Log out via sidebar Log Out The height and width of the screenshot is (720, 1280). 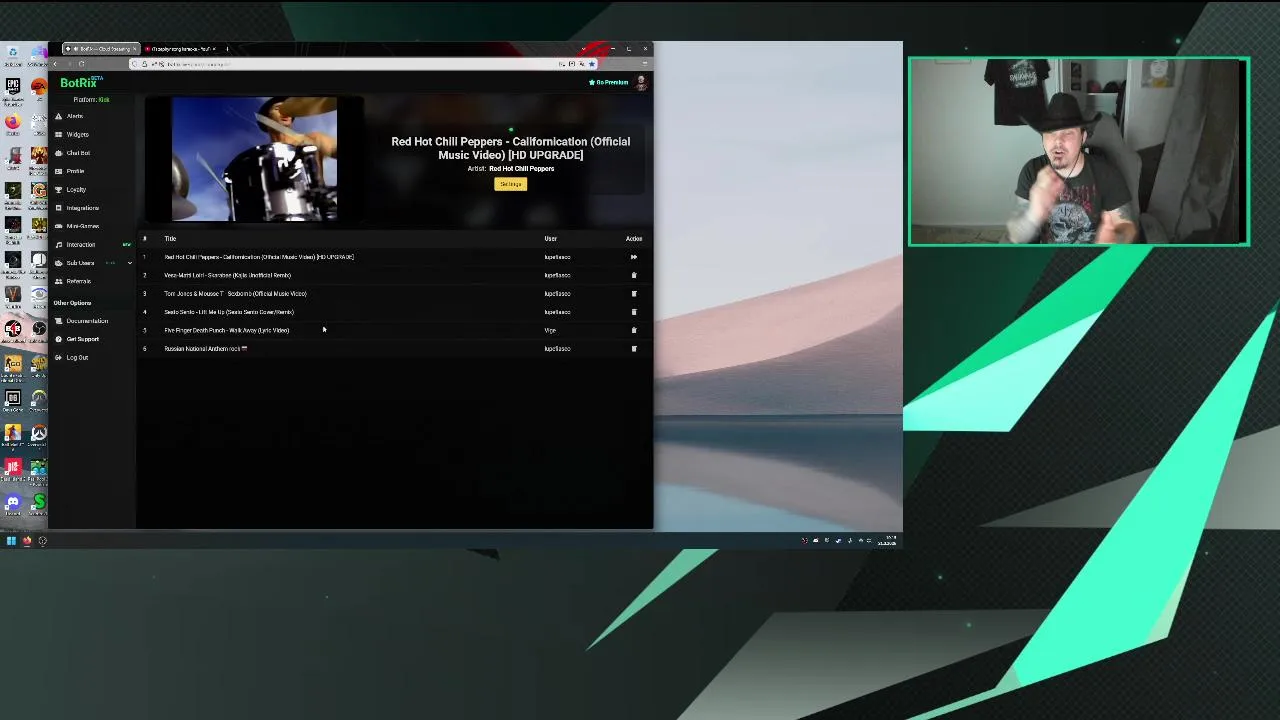click(x=72, y=357)
